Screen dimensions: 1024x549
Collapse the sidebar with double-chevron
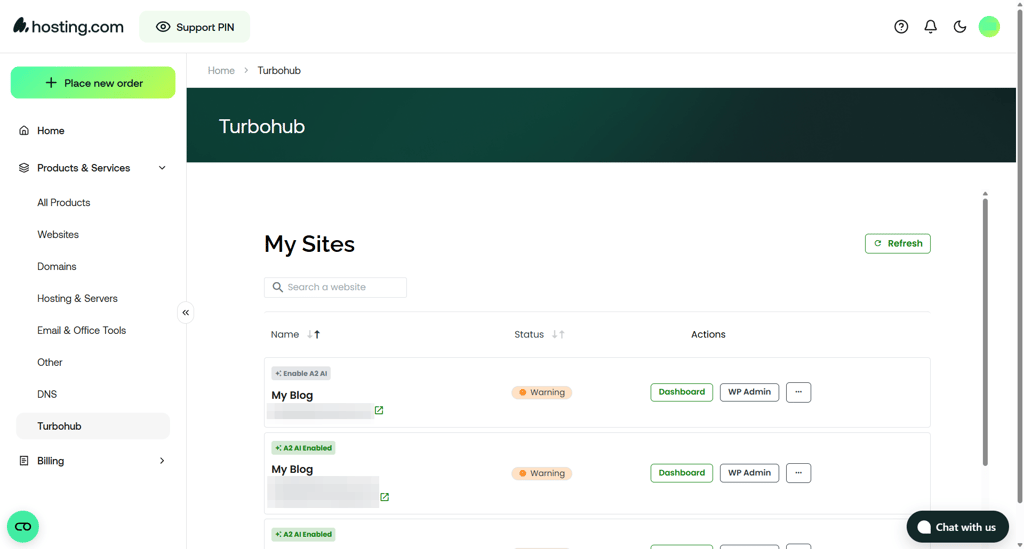pos(185,313)
